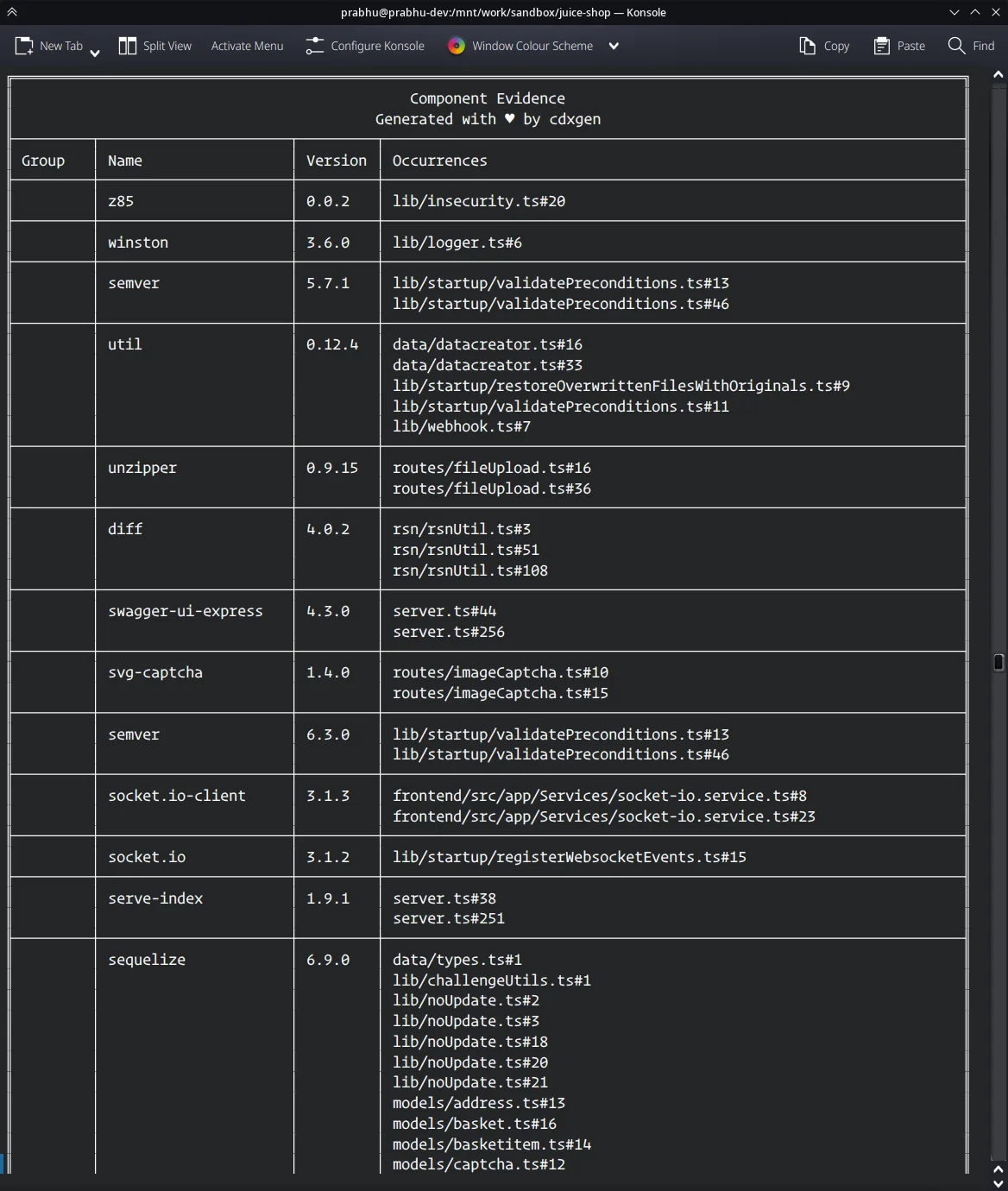Open a new tab with the New Tab icon
Image resolution: width=1008 pixels, height=1191 pixels.
click(23, 45)
